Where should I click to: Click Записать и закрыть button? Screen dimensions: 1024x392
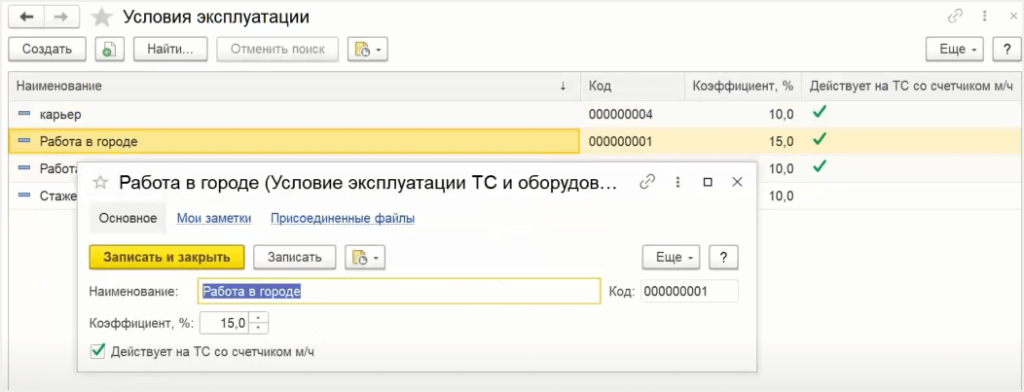tap(167, 257)
